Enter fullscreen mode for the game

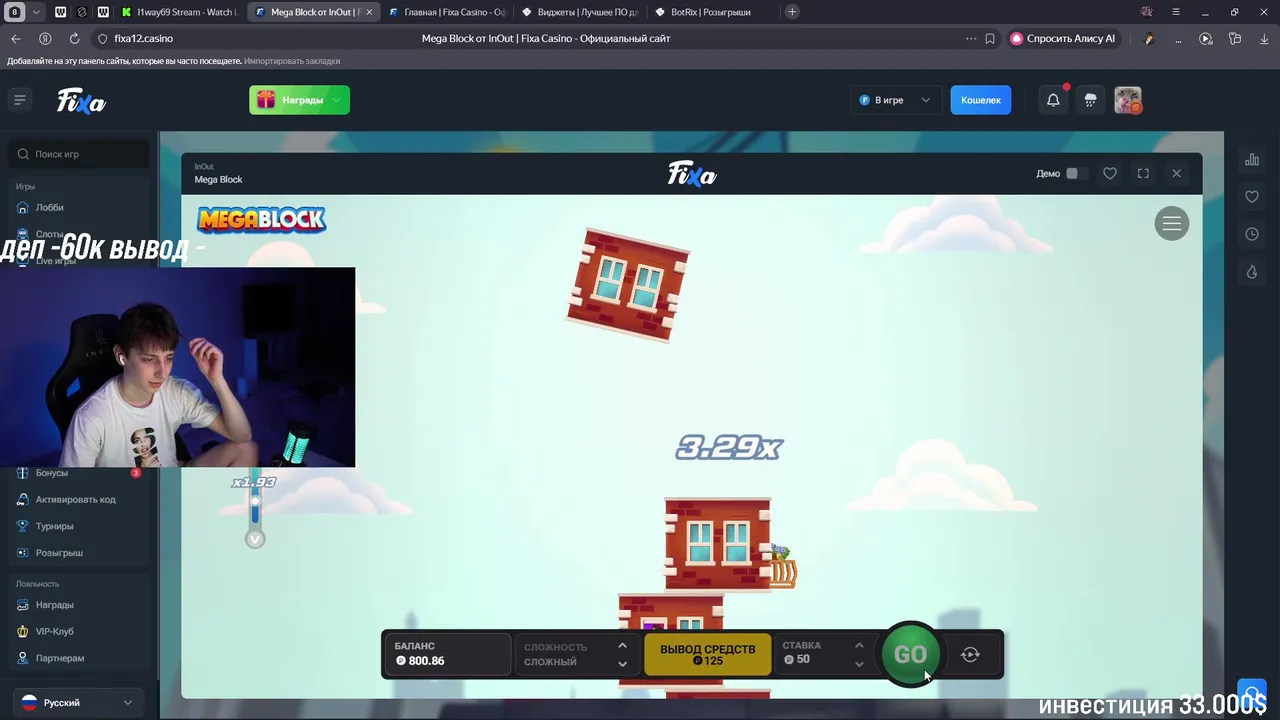[1143, 174]
